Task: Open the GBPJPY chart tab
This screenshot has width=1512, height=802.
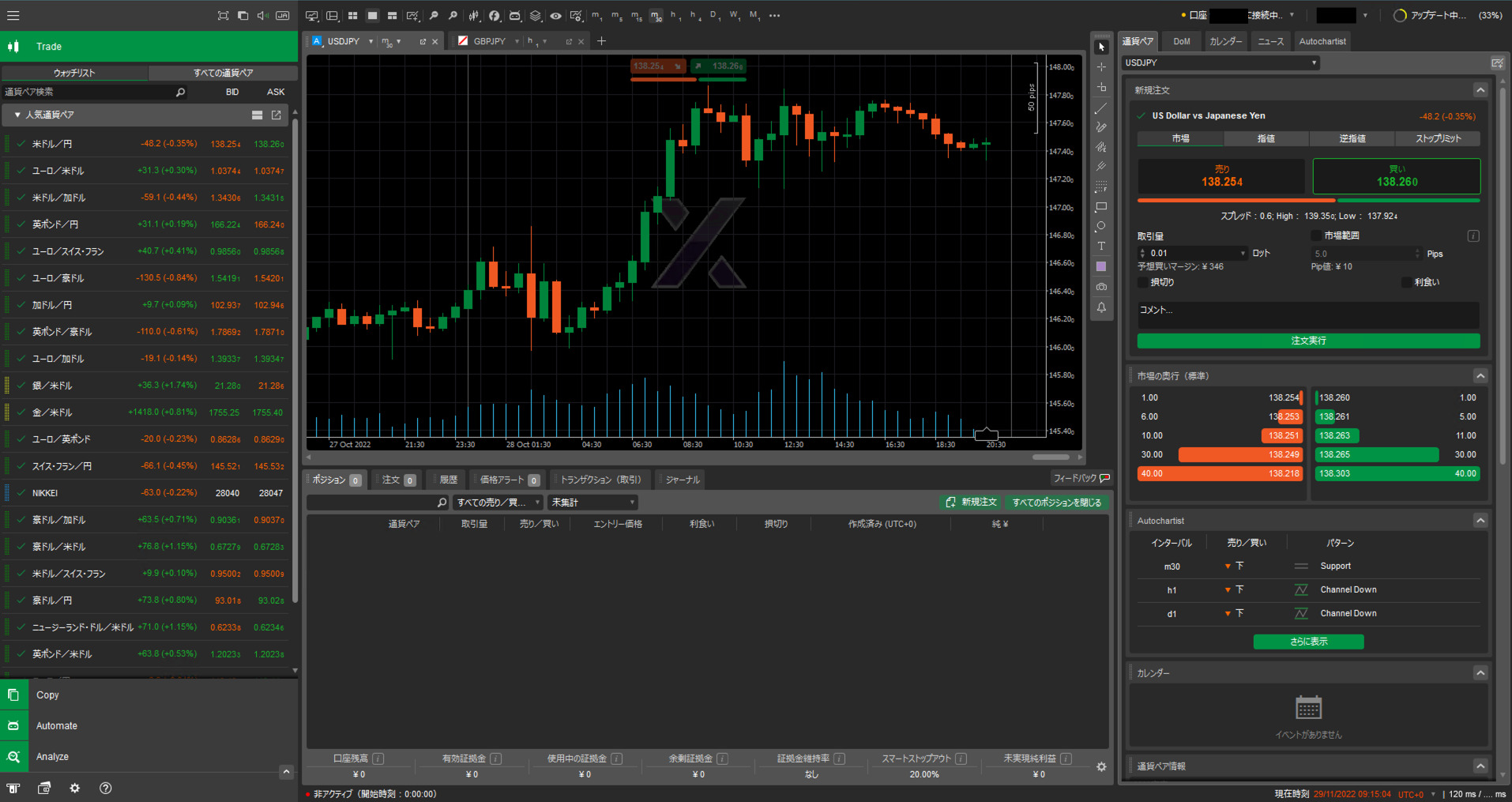Action: (x=489, y=41)
